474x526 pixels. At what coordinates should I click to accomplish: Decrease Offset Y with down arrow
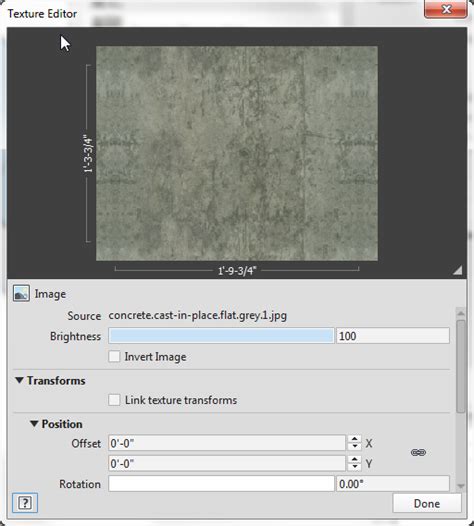coord(355,467)
